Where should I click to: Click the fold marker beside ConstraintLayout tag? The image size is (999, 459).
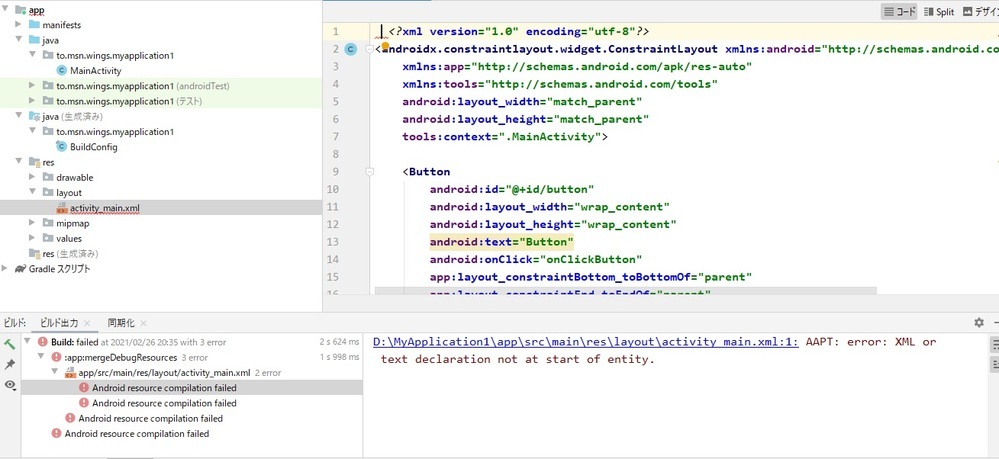[369, 49]
